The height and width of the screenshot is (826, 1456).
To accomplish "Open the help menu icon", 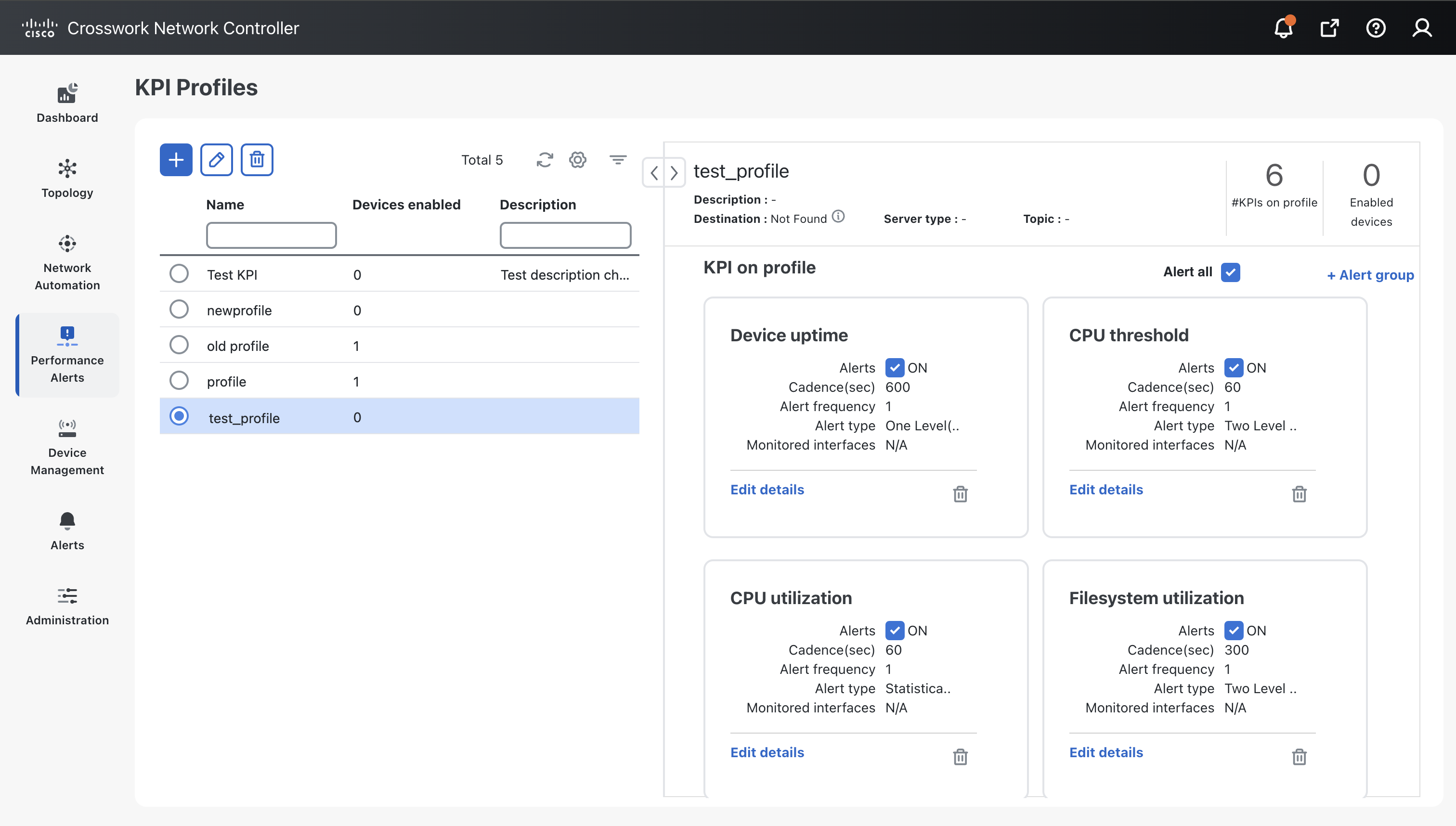I will tap(1376, 27).
